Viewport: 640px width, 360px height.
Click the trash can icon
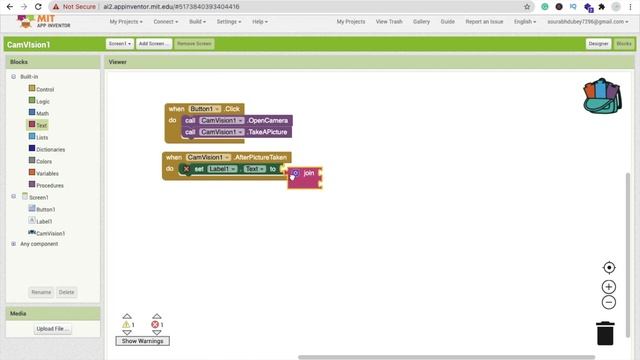605,333
